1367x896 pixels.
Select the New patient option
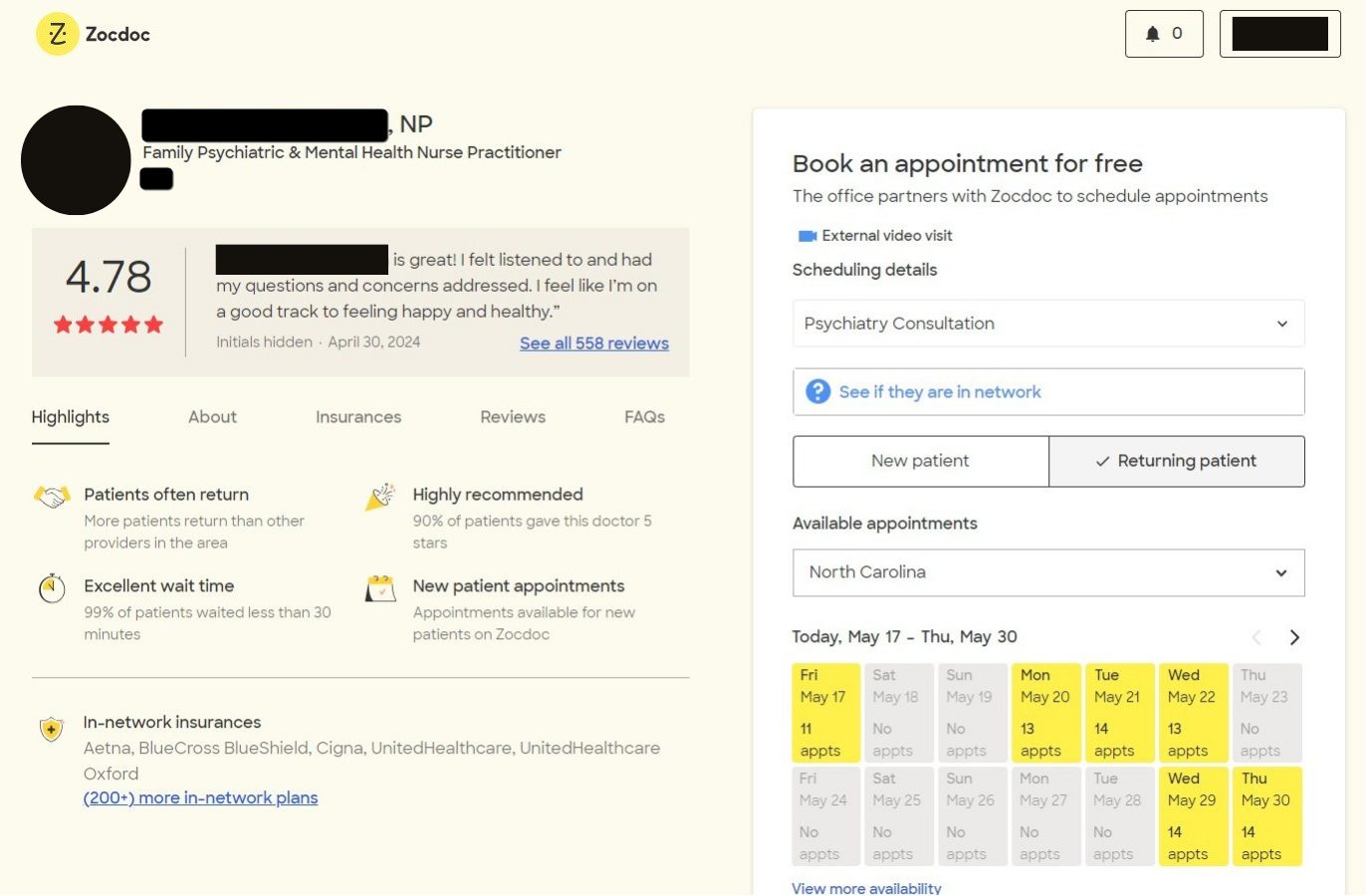(x=920, y=461)
